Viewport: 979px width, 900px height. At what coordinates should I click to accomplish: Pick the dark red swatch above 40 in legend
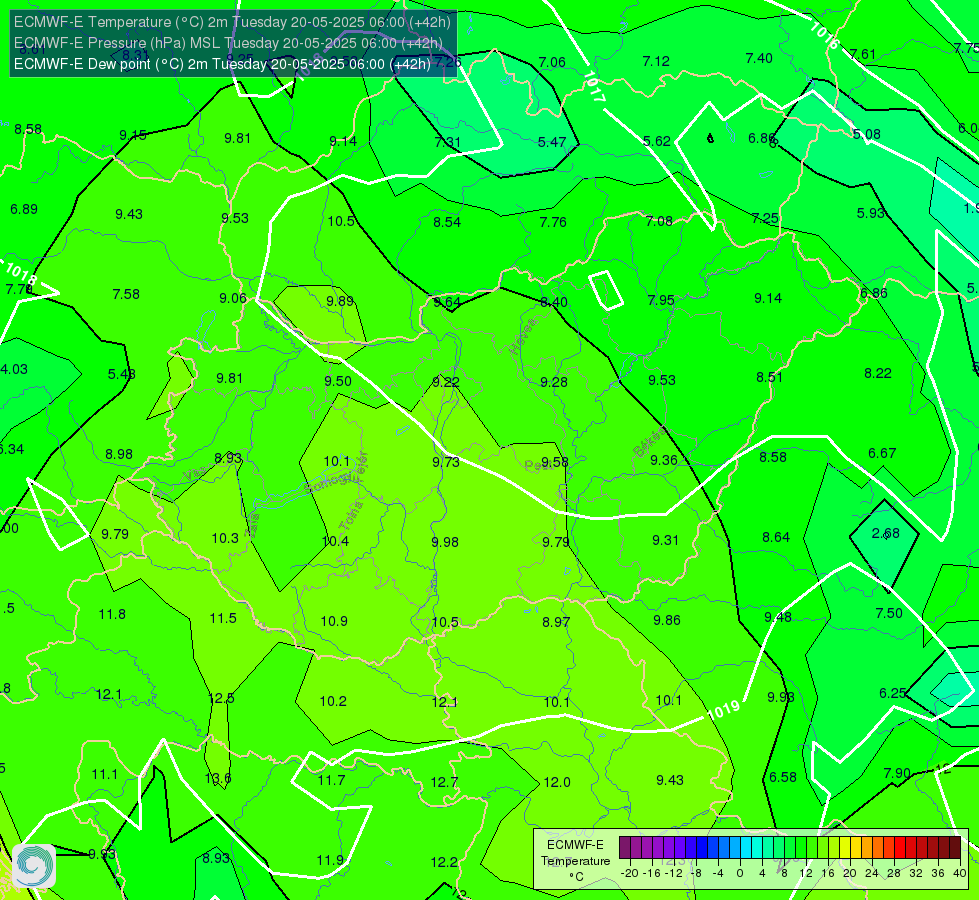tap(955, 848)
